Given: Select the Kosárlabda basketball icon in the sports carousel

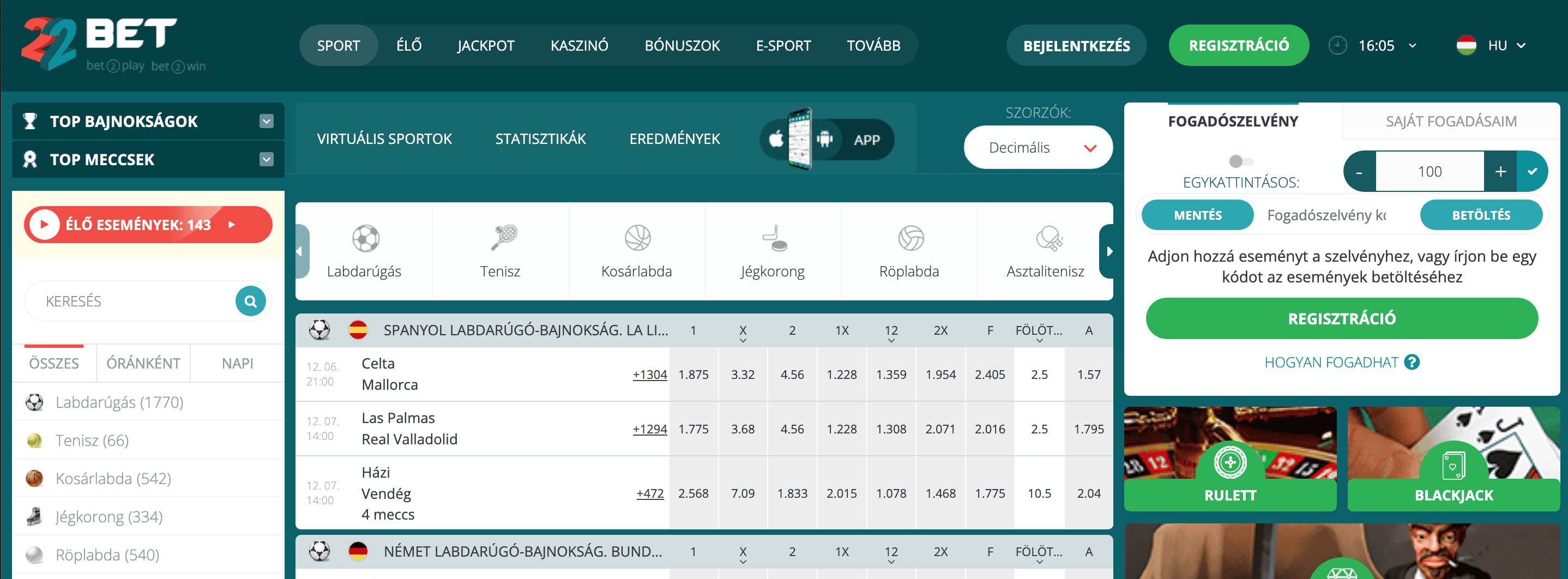Looking at the screenshot, I should coord(637,238).
